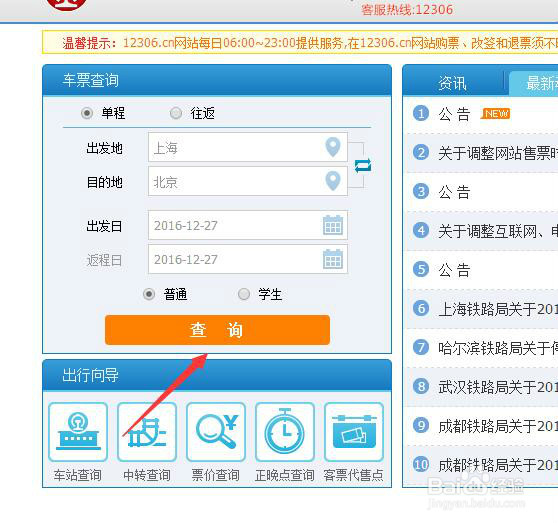Open the 票价查询 fare query icon
558x523 pixels.
tap(216, 432)
